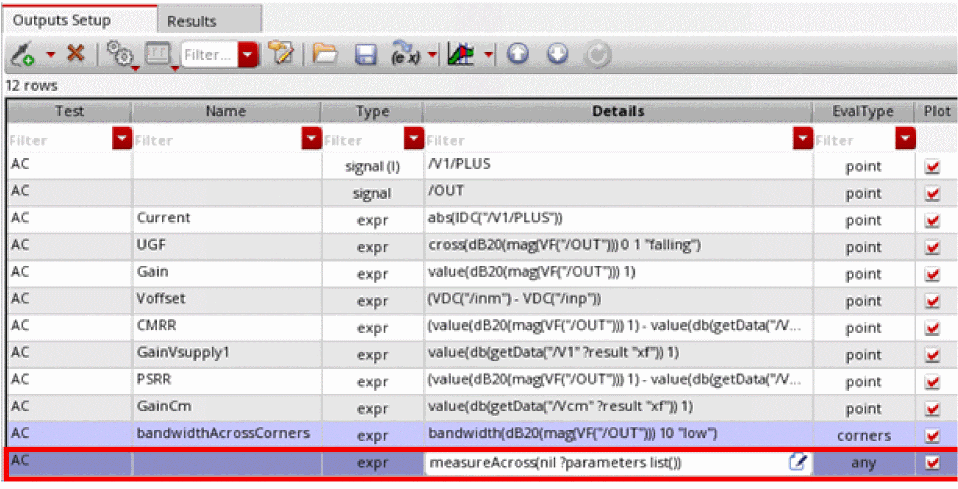958x489 pixels.
Task: Toggle Plot checkbox for PSRR row
Action: (x=932, y=381)
